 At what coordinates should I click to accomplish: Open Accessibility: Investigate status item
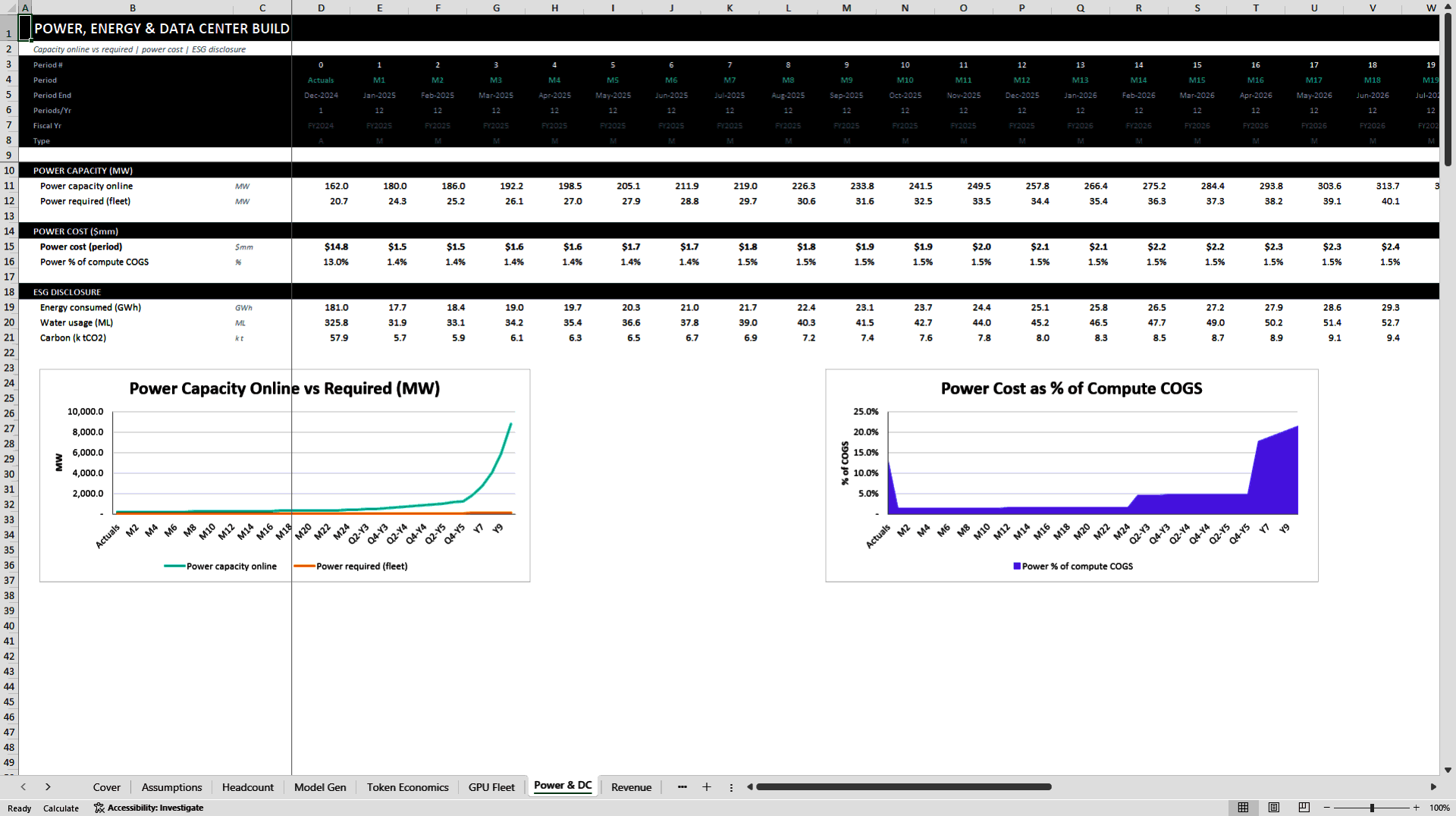pos(149,808)
